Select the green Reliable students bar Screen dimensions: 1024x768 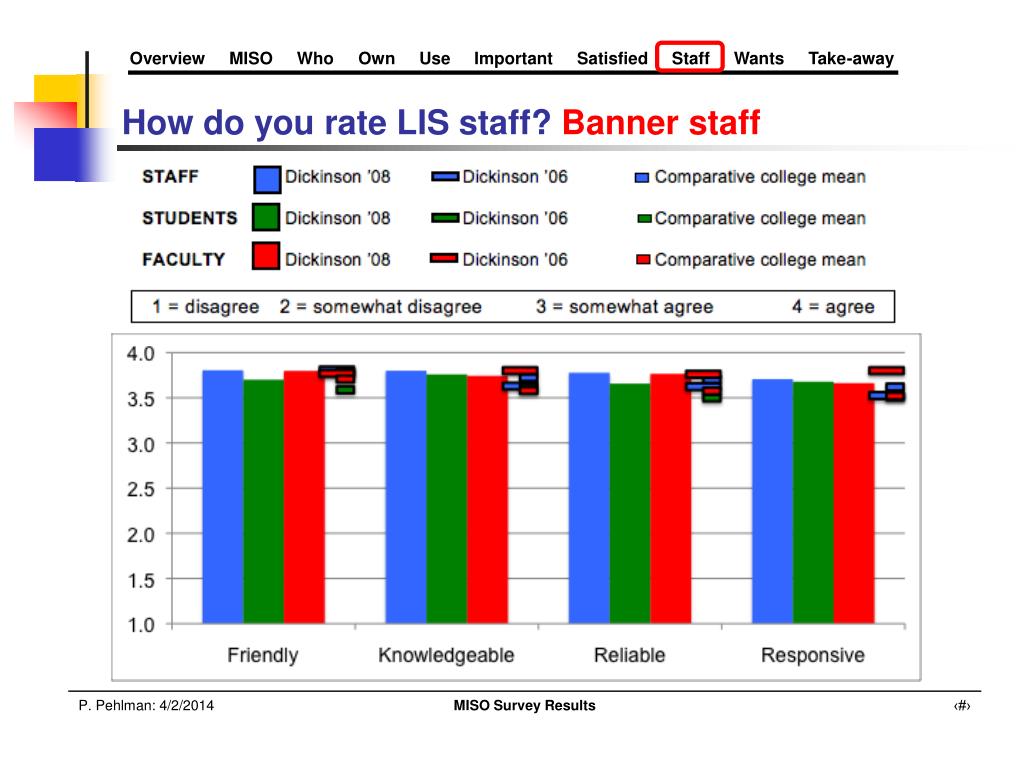(630, 504)
